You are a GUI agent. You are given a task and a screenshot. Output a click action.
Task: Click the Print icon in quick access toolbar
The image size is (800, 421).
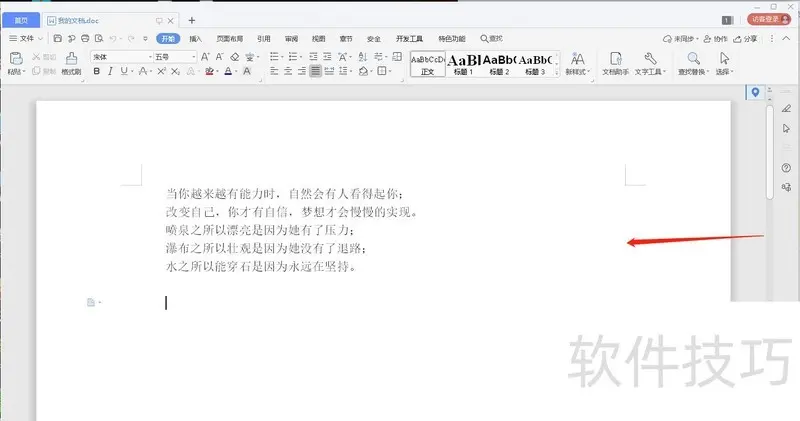(x=85, y=39)
